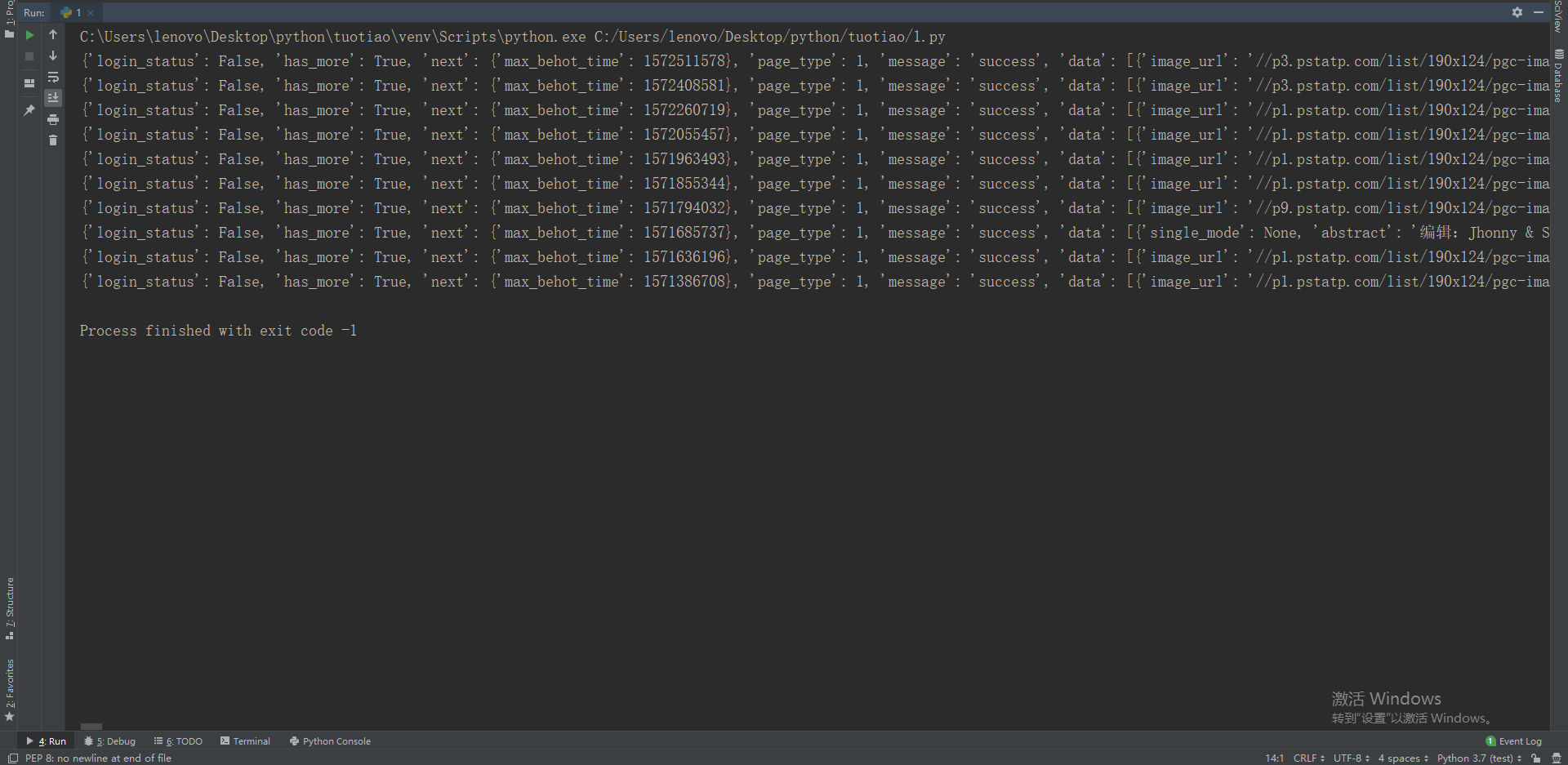The width and height of the screenshot is (1568, 765).
Task: Click output row with max_behot_time 1571963493
Action: coord(814,159)
